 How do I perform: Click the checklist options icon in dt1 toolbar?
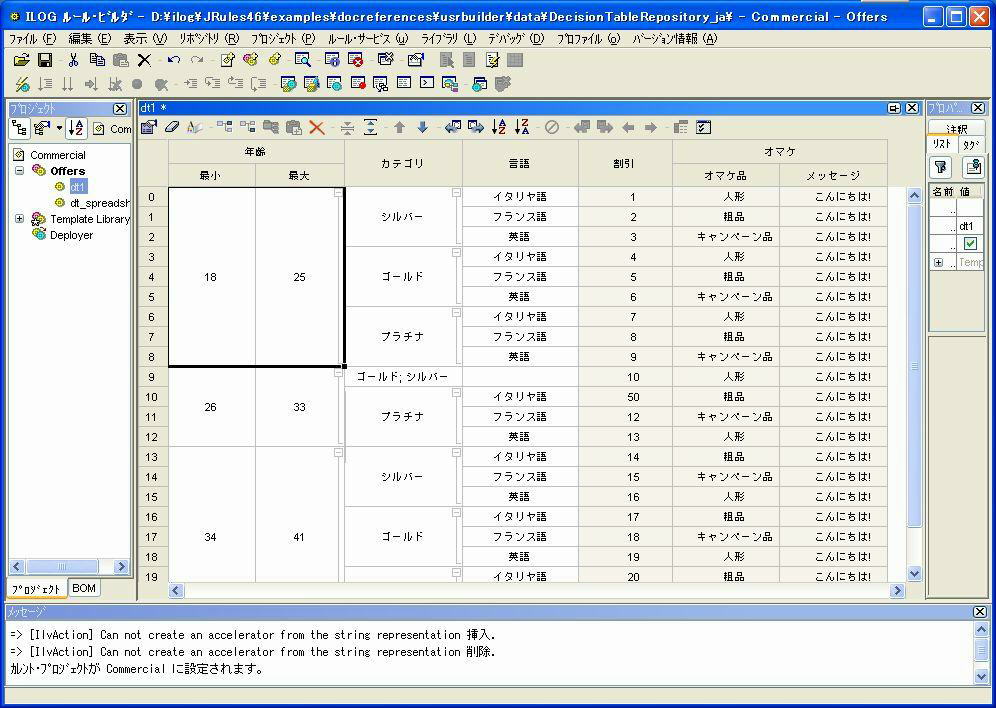[x=703, y=128]
